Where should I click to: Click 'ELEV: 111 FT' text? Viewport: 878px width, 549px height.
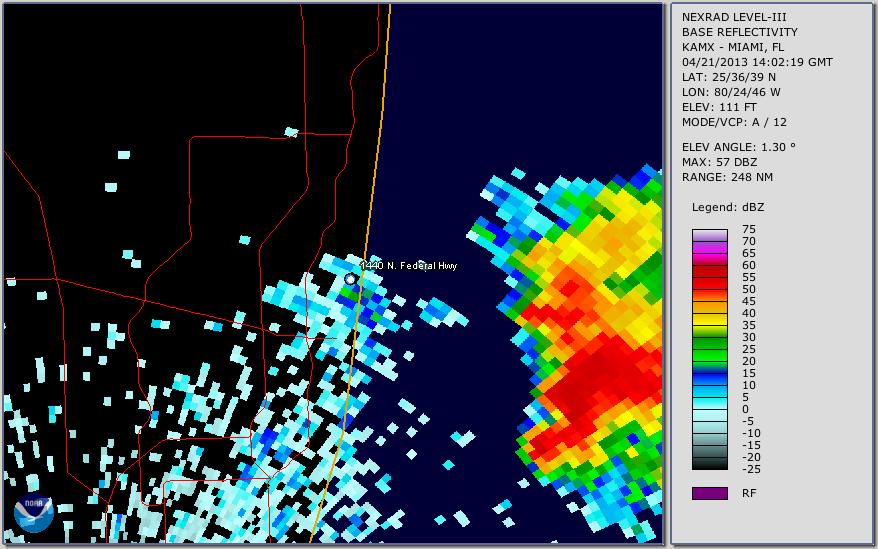(x=719, y=107)
